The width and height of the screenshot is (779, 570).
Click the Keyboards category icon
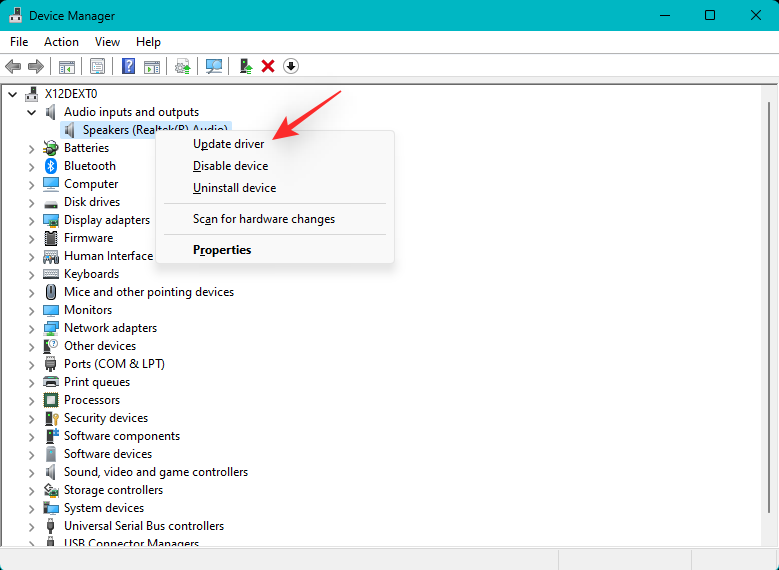pos(51,274)
